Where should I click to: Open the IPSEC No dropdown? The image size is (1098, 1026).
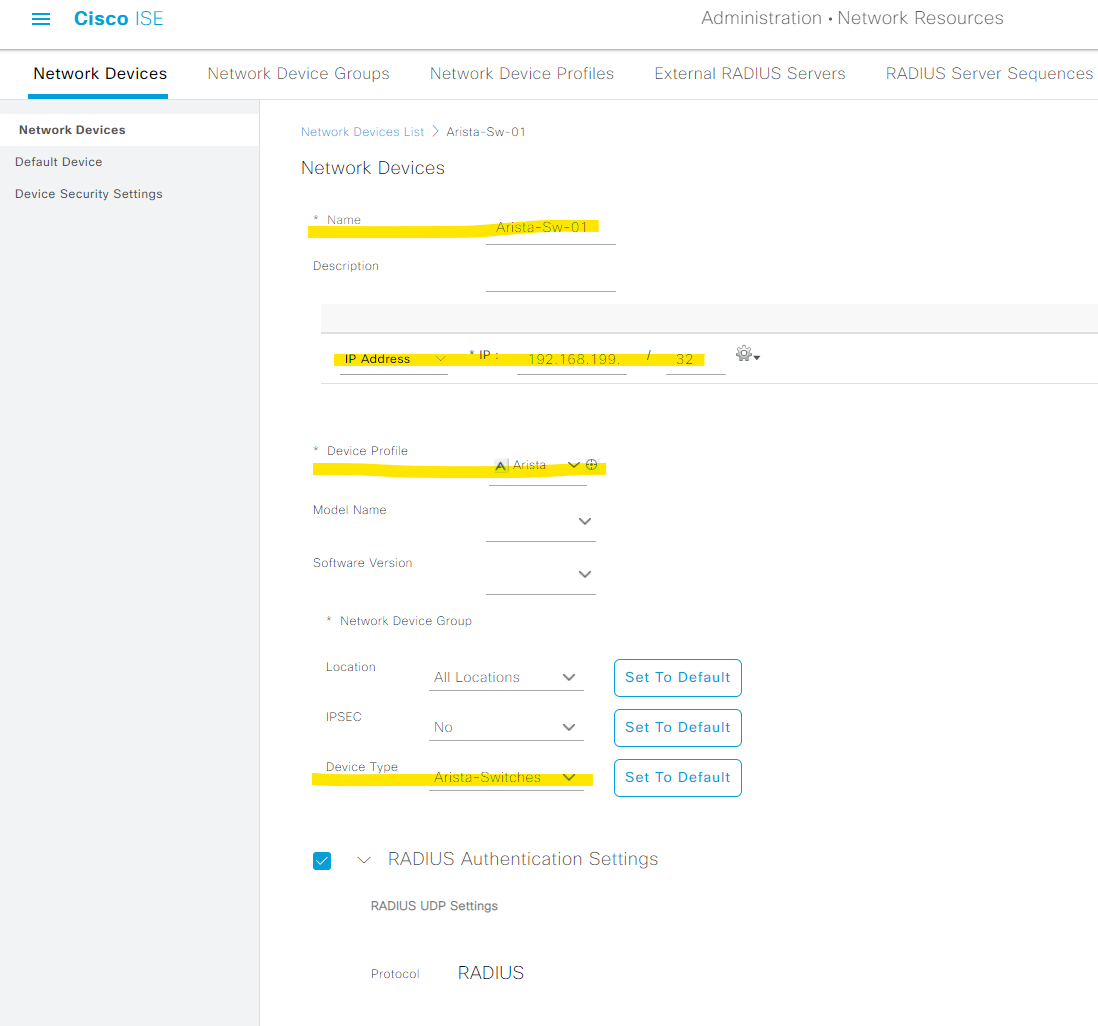coord(506,728)
